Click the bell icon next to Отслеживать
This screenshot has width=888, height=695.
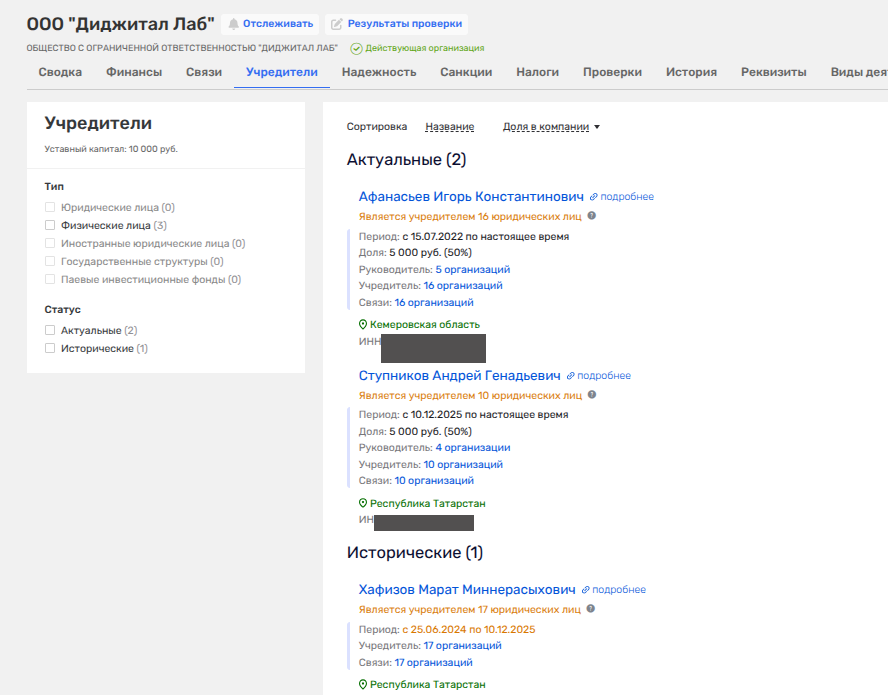tap(233, 24)
